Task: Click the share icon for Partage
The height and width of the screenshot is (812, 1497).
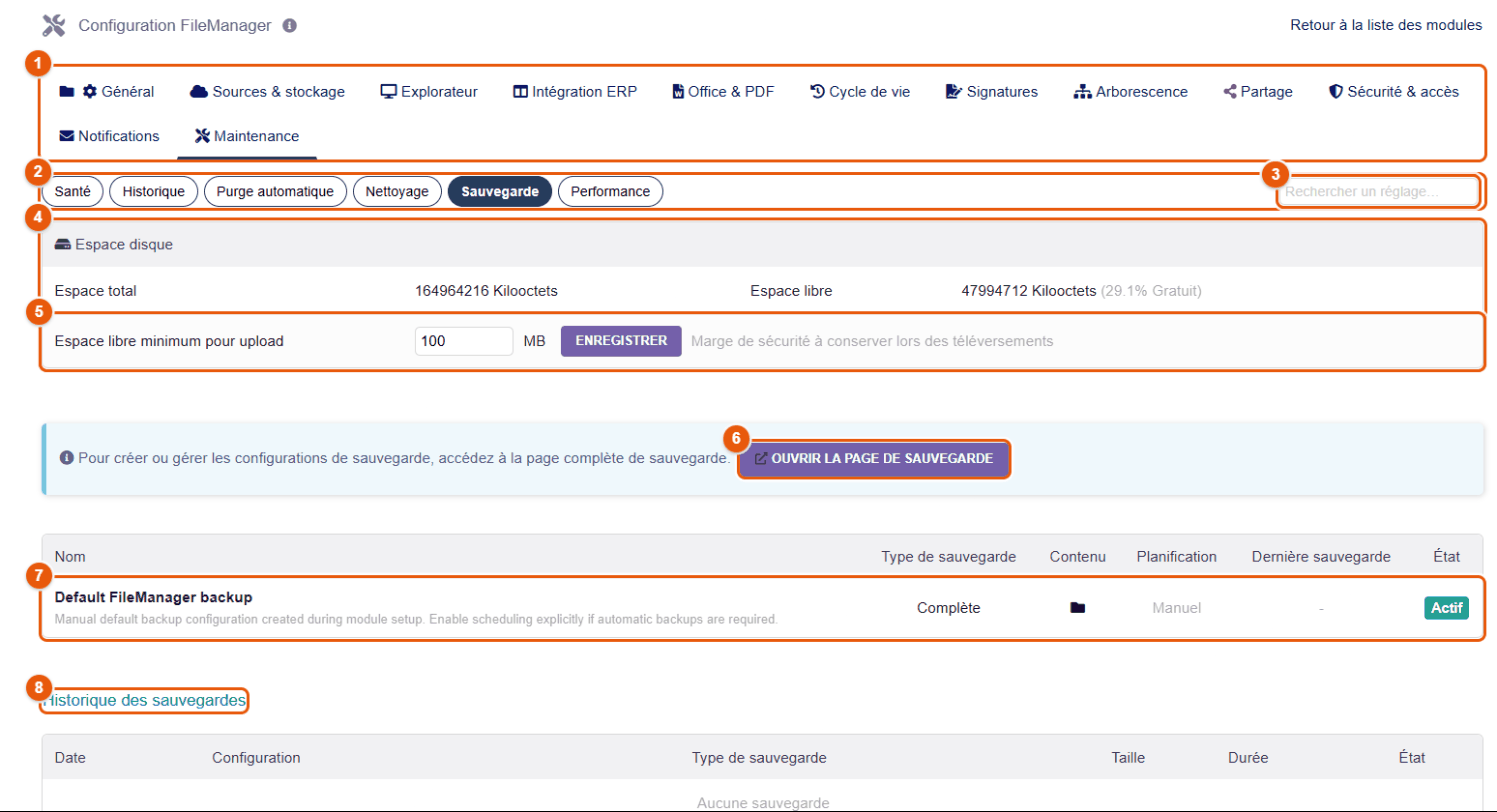Action: click(1230, 92)
